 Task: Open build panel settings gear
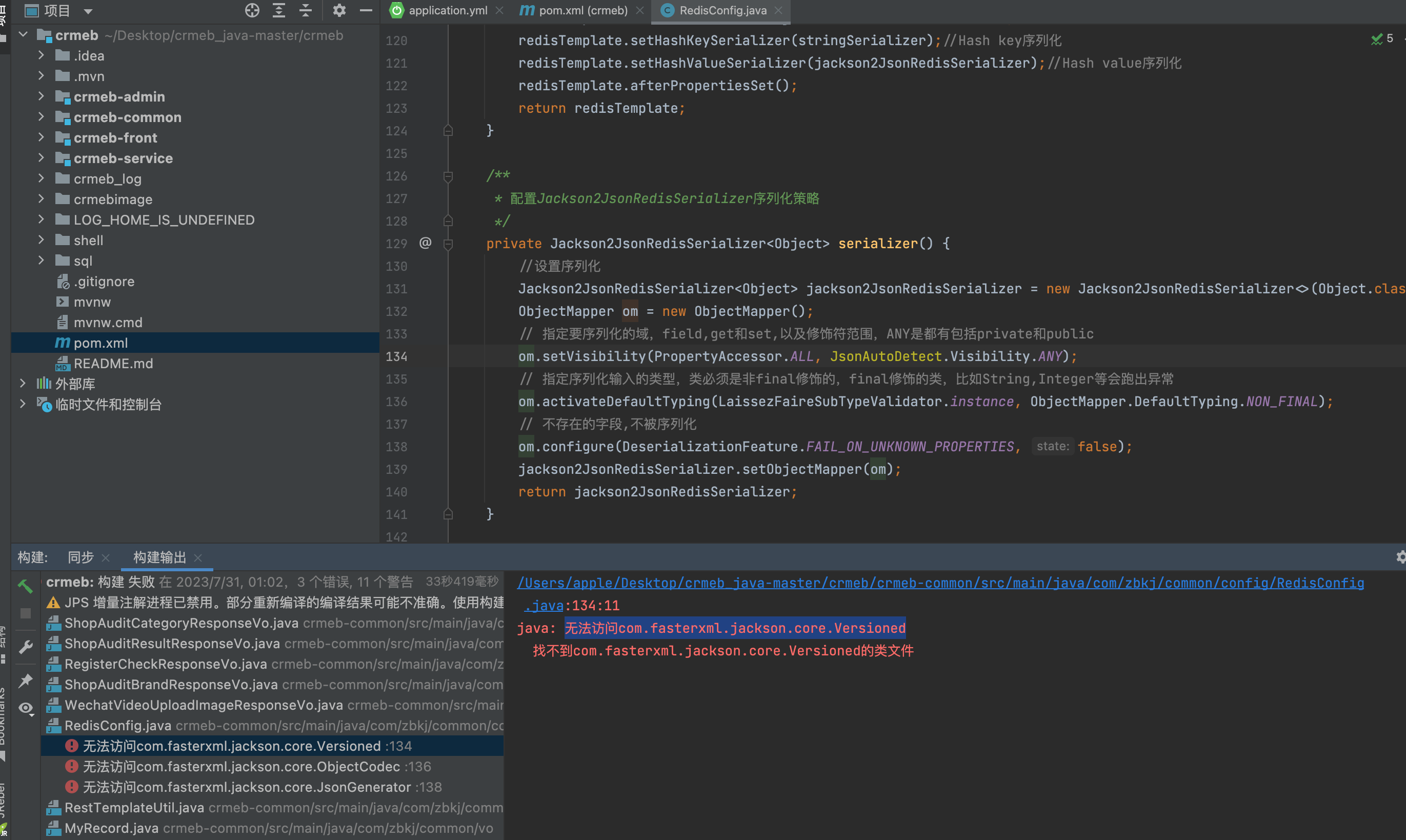pos(1400,557)
